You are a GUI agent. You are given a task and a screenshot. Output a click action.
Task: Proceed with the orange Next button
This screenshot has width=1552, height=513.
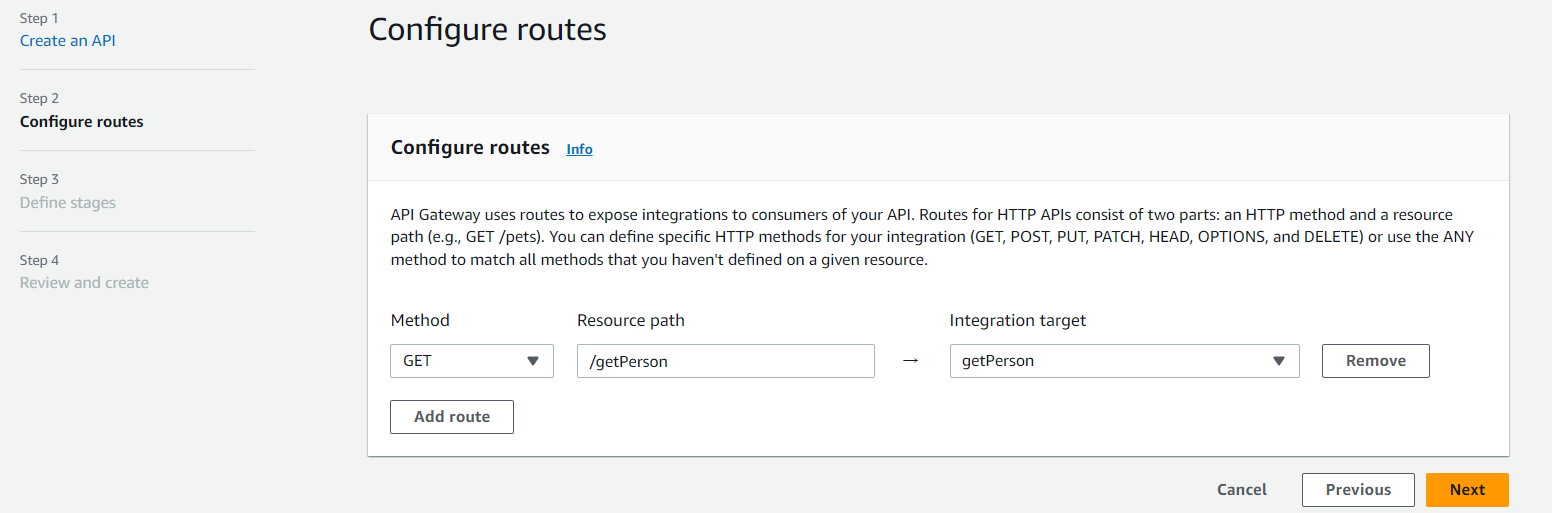click(1467, 490)
